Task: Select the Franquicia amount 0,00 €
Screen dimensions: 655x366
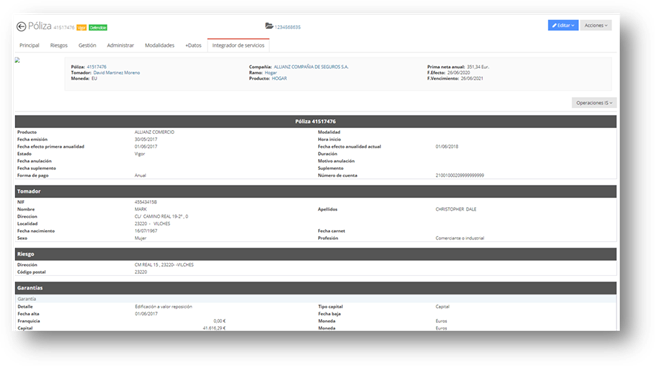Action: (219, 321)
